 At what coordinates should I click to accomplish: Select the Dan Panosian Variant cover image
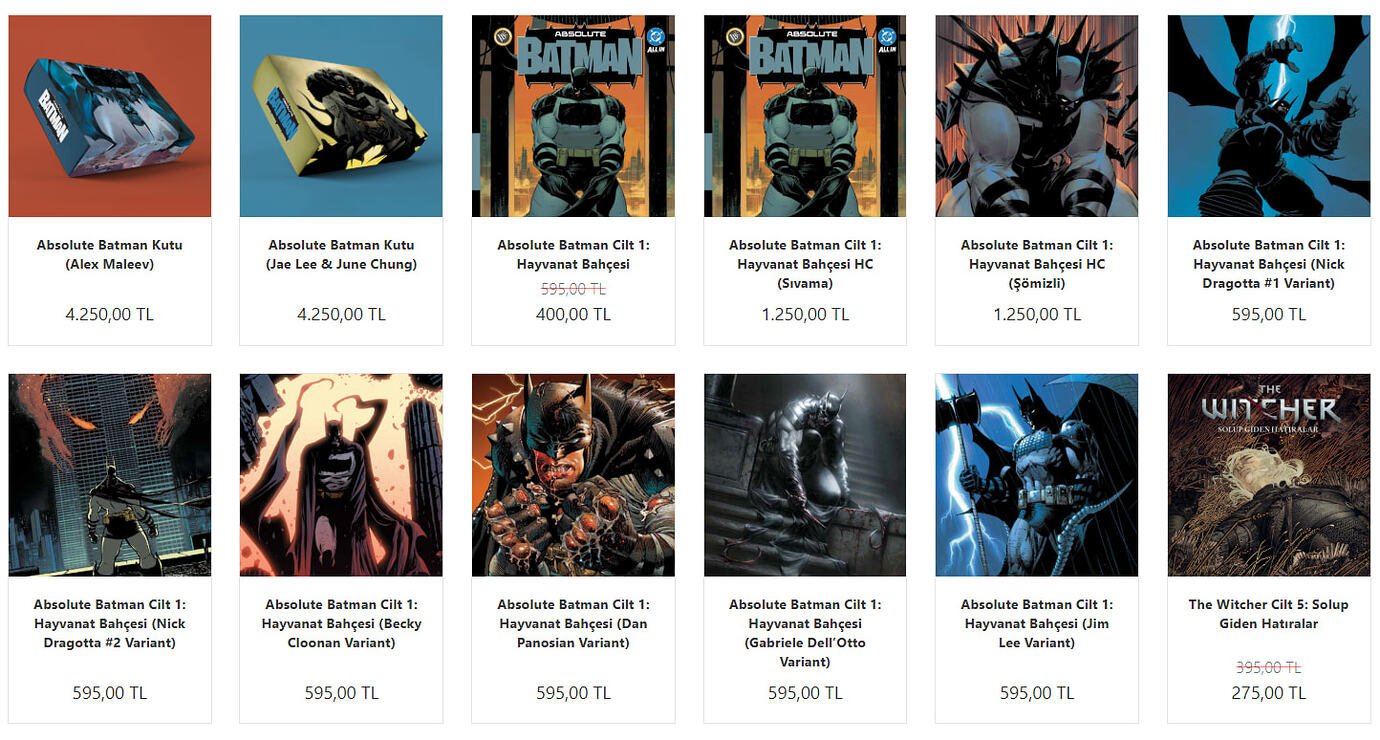[573, 475]
